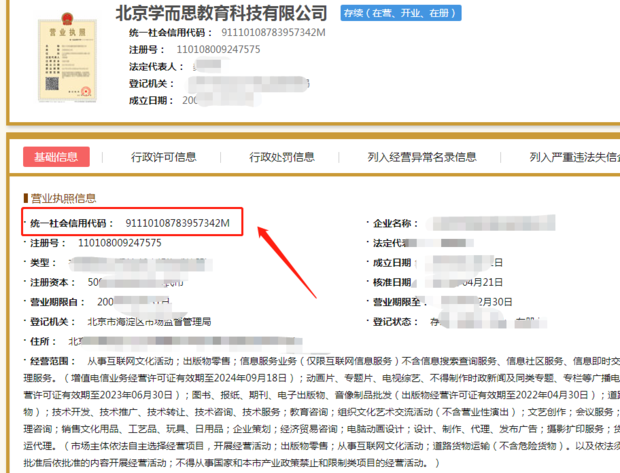Click the 营业期限自 field label
Viewport: 620px width, 473px height.
pyautogui.click(x=57, y=302)
